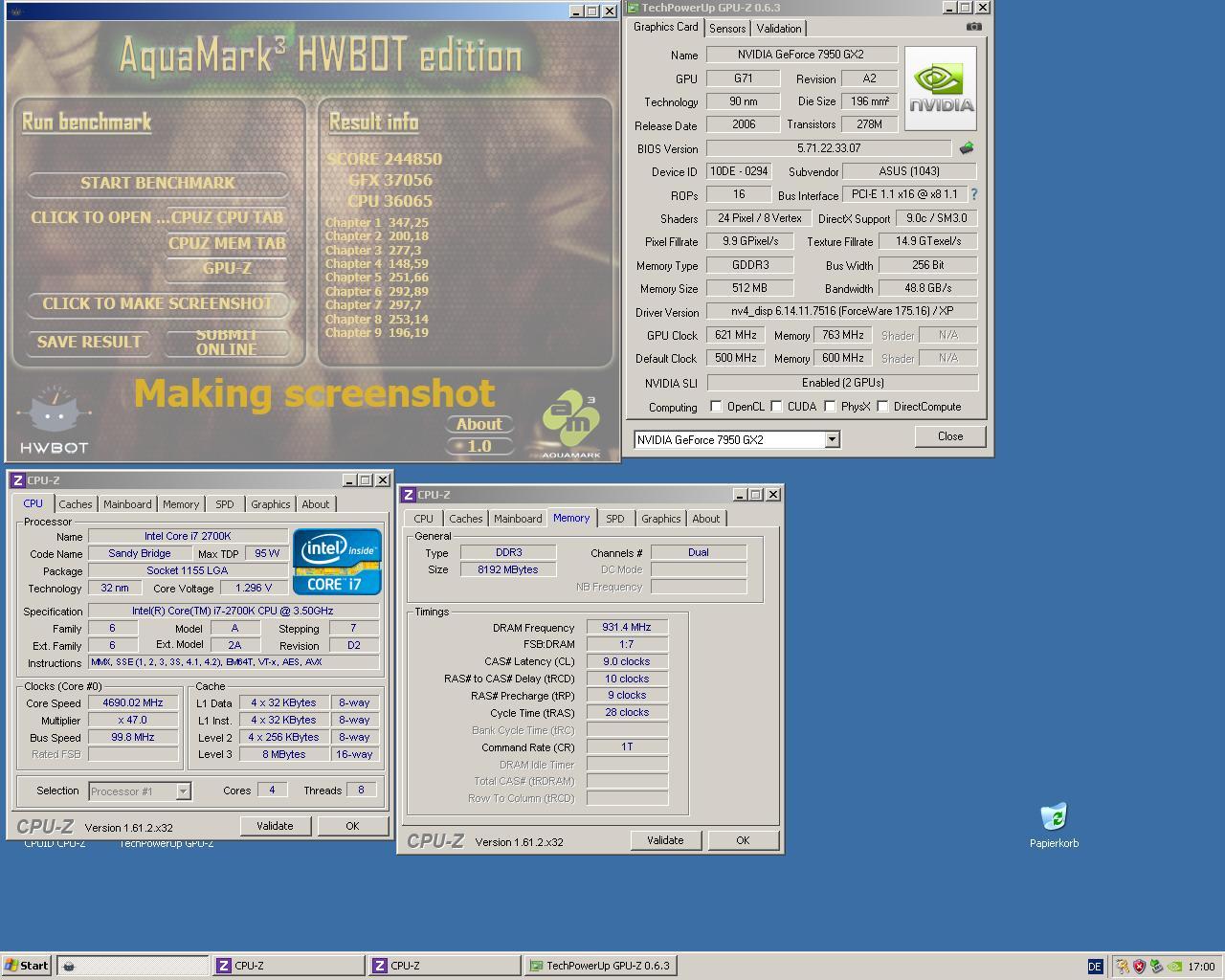Screen dimensions: 1225x980
Task: Click the DE language indicator in the taskbar
Action: [1095, 967]
